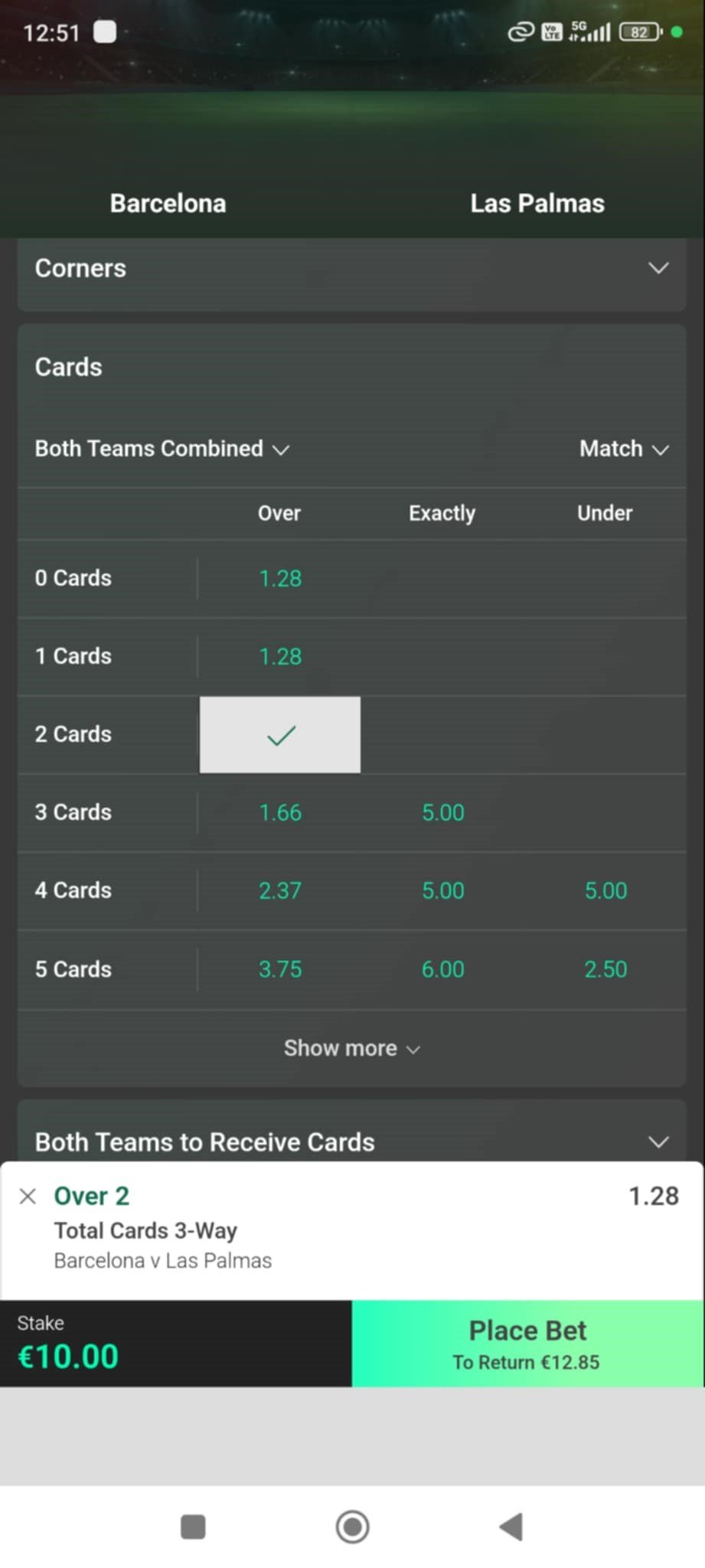The width and height of the screenshot is (705, 1568).
Task: Tap the Android back navigation icon
Action: 511,1526
